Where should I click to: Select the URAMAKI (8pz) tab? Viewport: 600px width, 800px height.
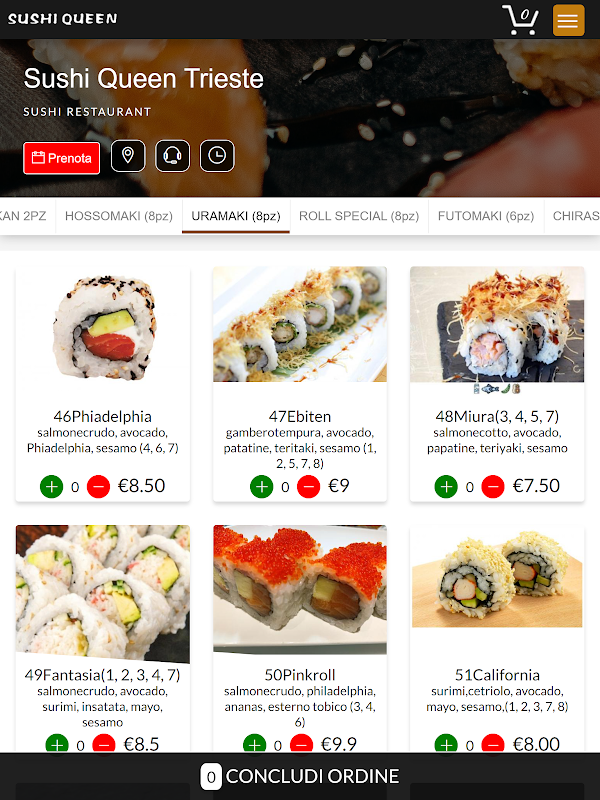(236, 216)
